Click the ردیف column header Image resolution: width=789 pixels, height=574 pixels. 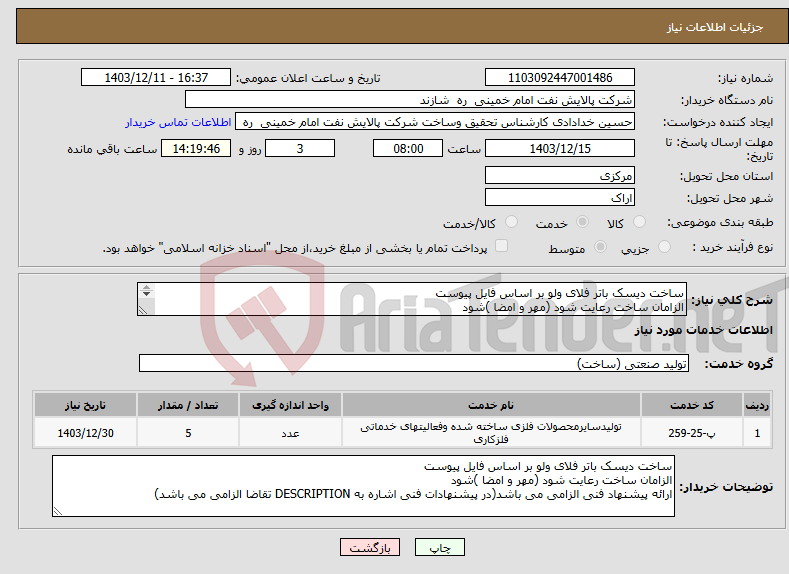click(x=757, y=405)
